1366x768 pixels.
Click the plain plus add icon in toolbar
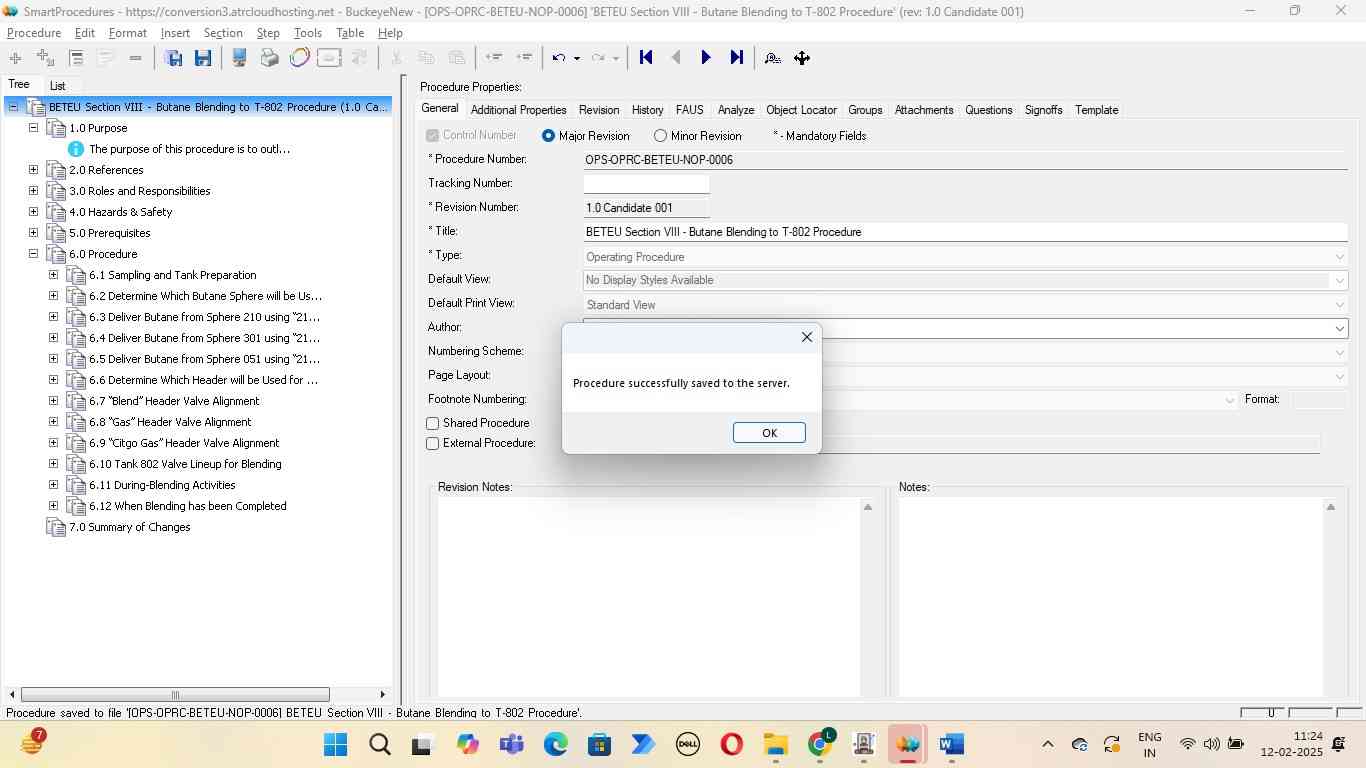click(15, 58)
